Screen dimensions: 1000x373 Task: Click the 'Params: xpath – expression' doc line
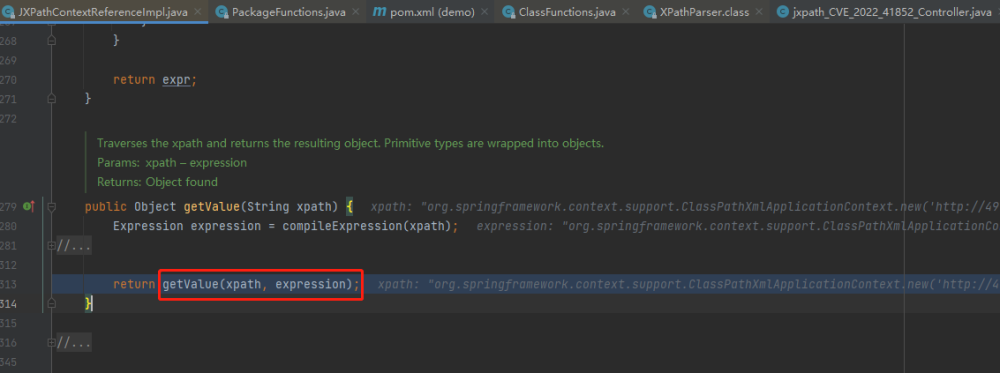click(172, 163)
